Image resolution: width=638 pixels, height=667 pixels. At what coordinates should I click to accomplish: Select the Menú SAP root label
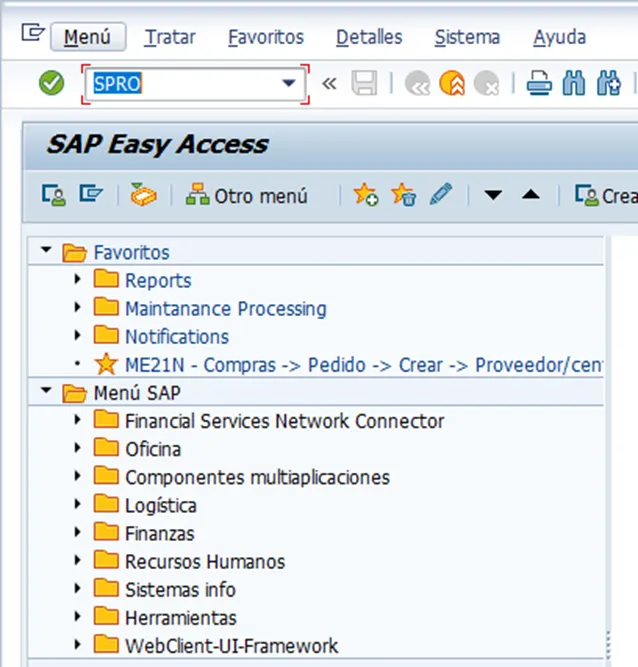(x=137, y=393)
